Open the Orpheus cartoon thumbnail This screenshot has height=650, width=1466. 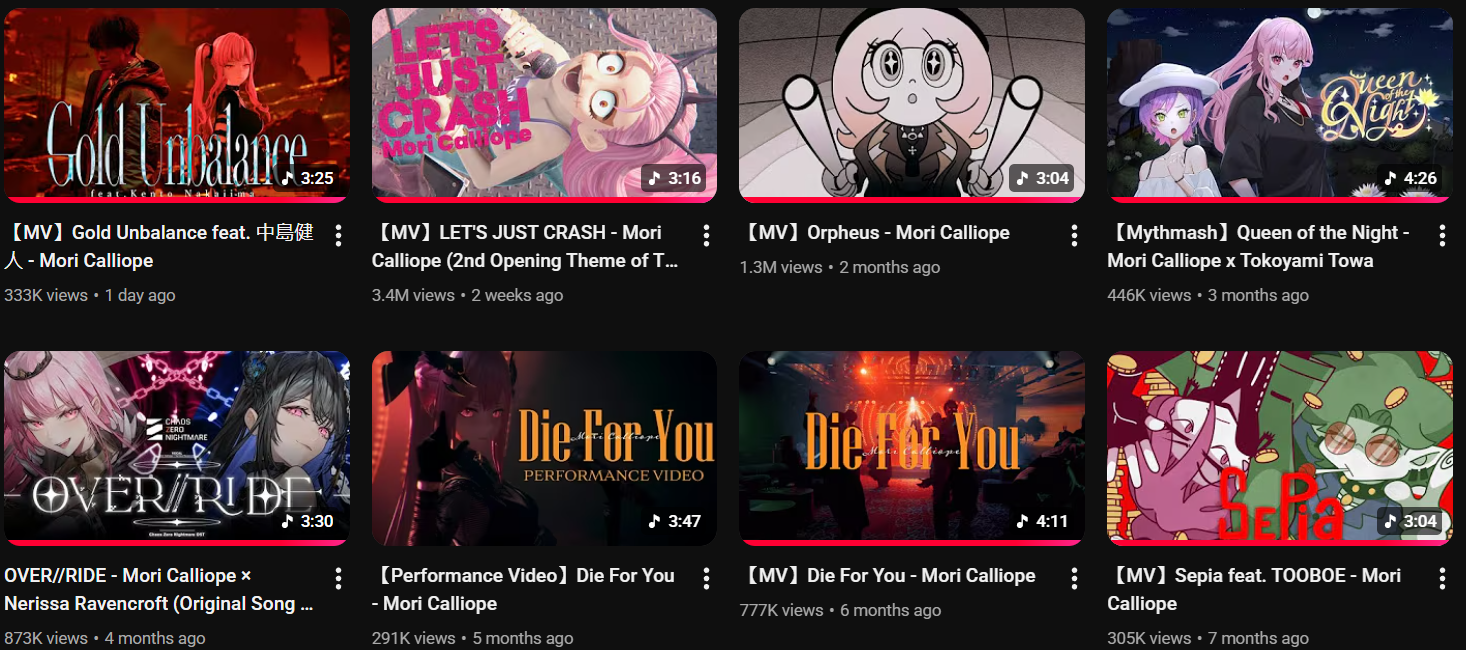[912, 105]
